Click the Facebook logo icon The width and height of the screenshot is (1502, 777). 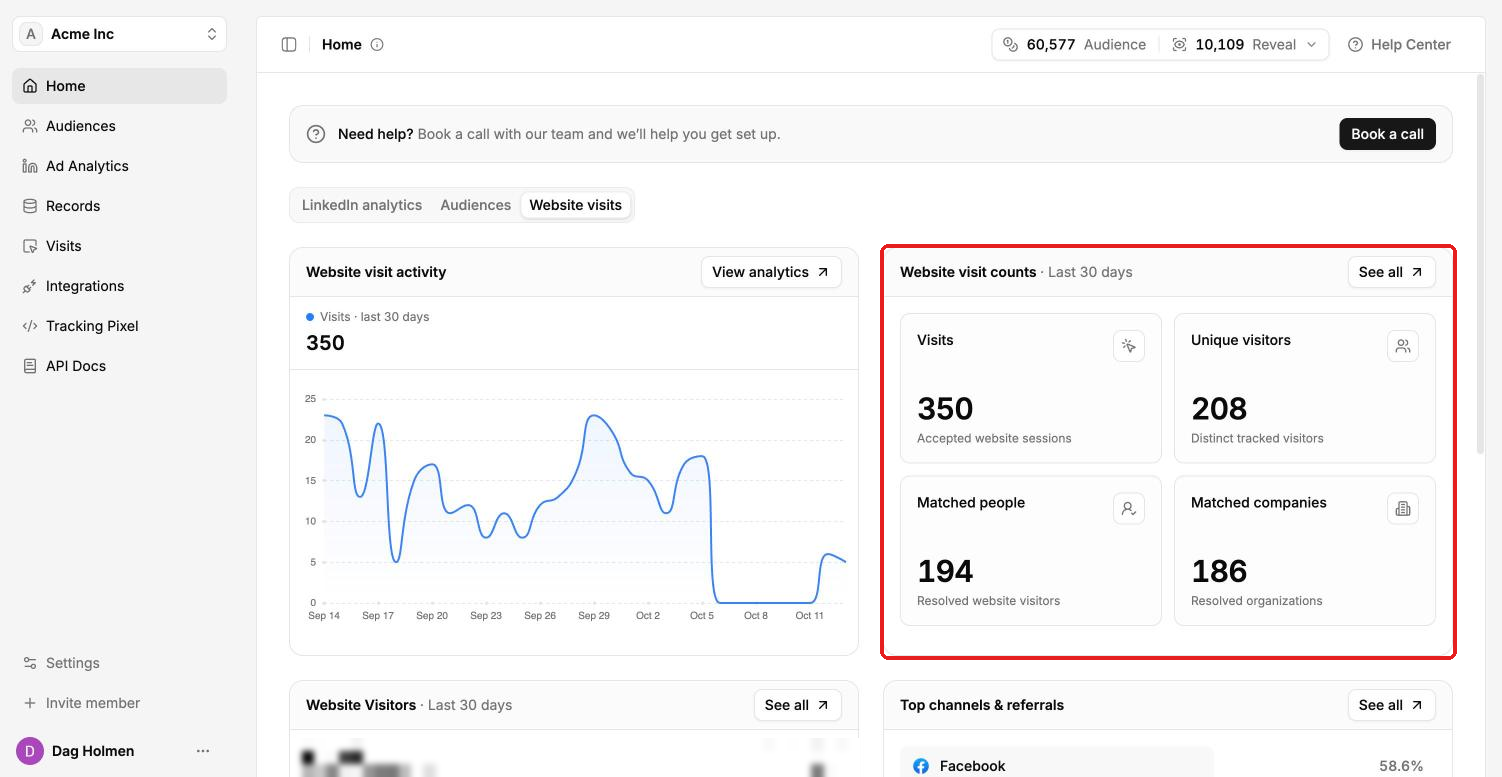tap(921, 766)
